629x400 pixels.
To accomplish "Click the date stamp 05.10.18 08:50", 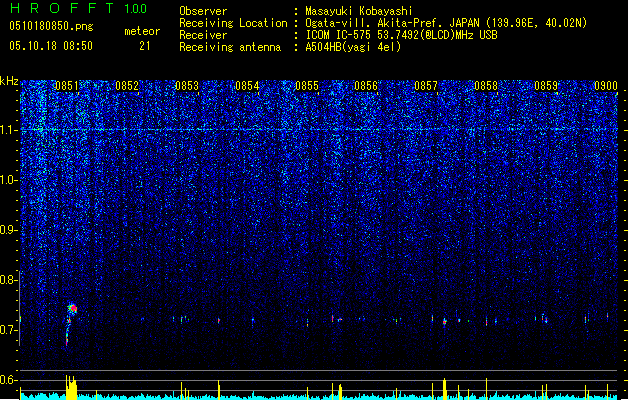I will [51, 46].
